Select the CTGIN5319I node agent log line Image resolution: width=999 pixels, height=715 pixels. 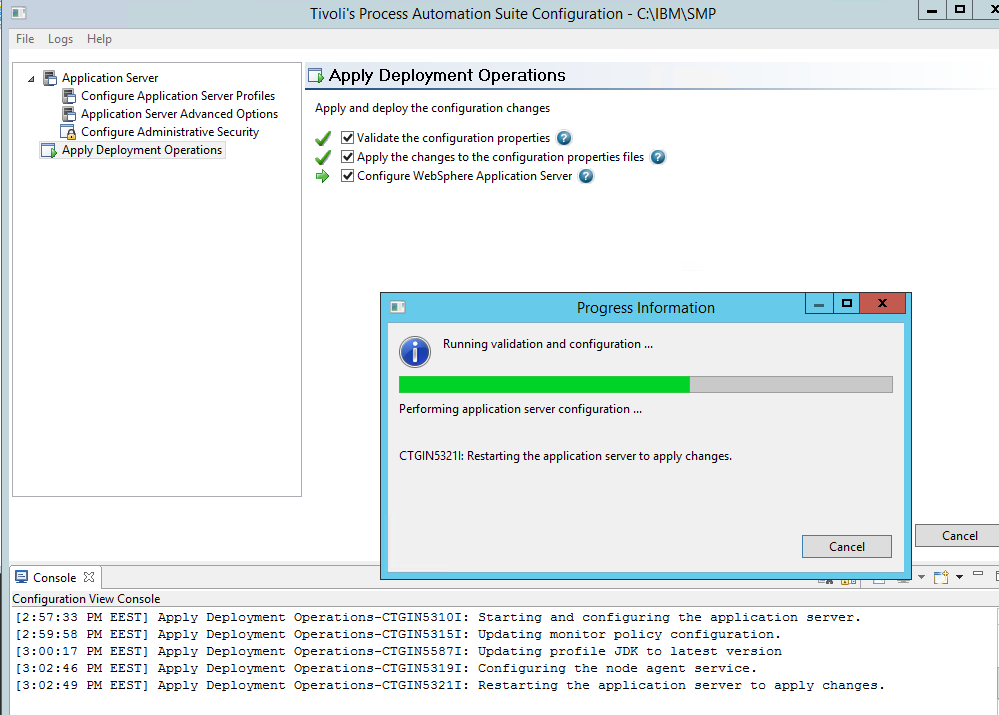(386, 668)
